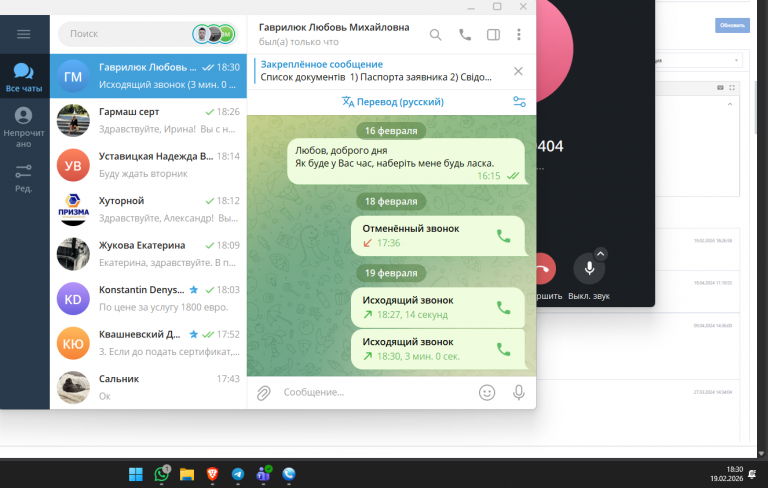Search within this chat via magnifier icon

click(435, 35)
